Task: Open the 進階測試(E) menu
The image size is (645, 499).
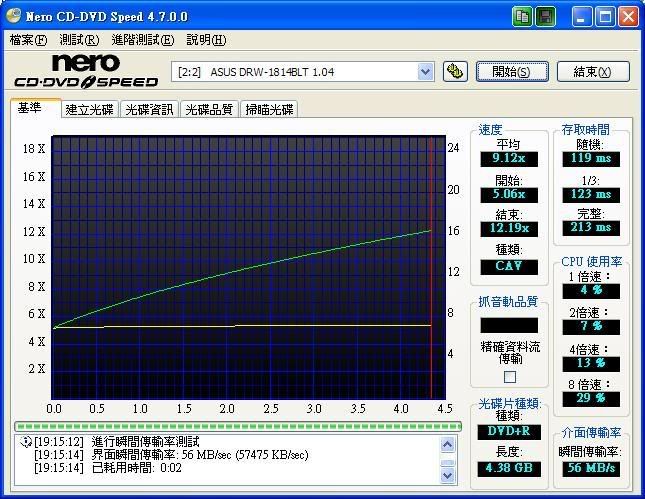Action: 143,40
